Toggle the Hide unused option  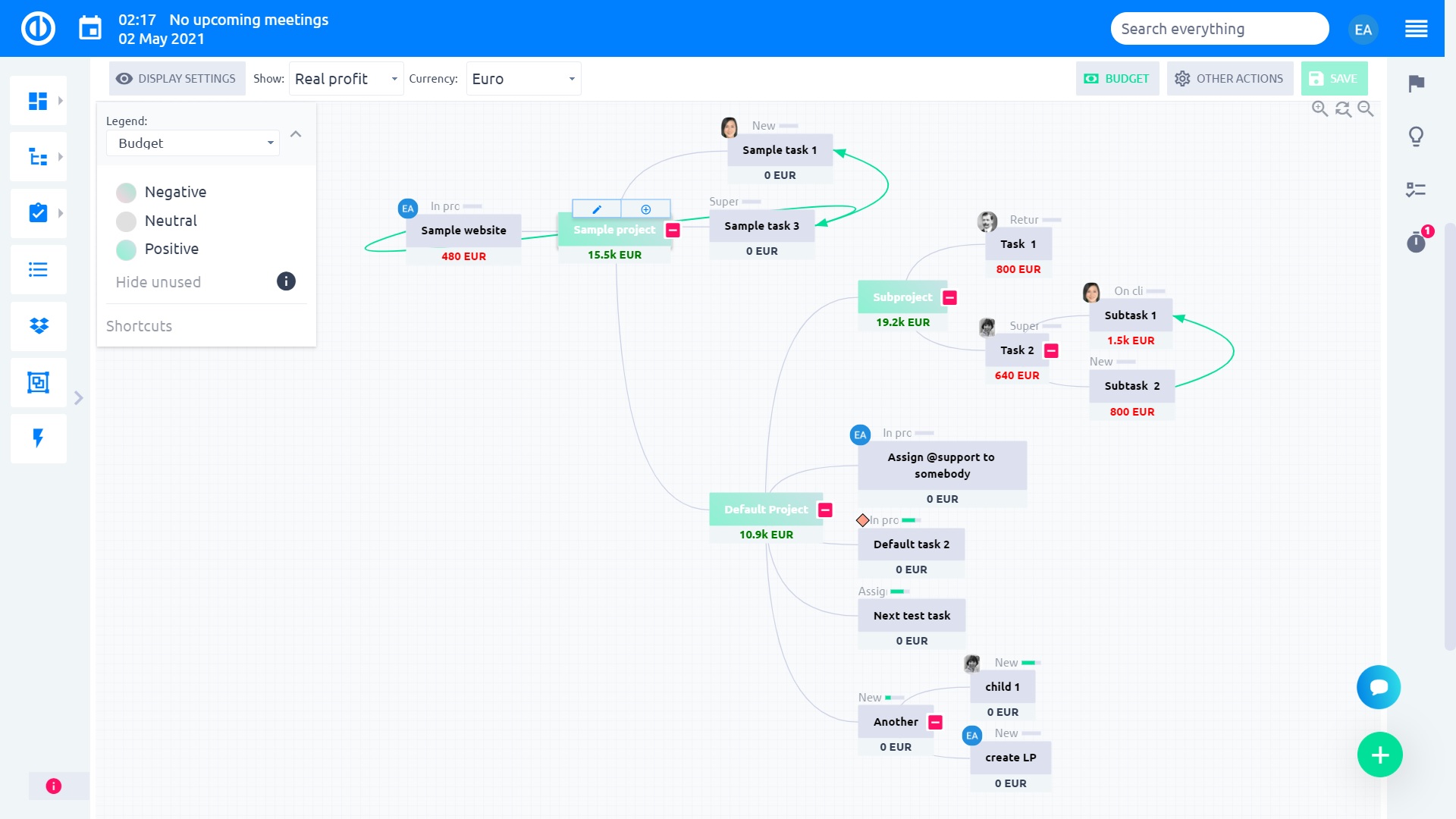click(x=158, y=282)
